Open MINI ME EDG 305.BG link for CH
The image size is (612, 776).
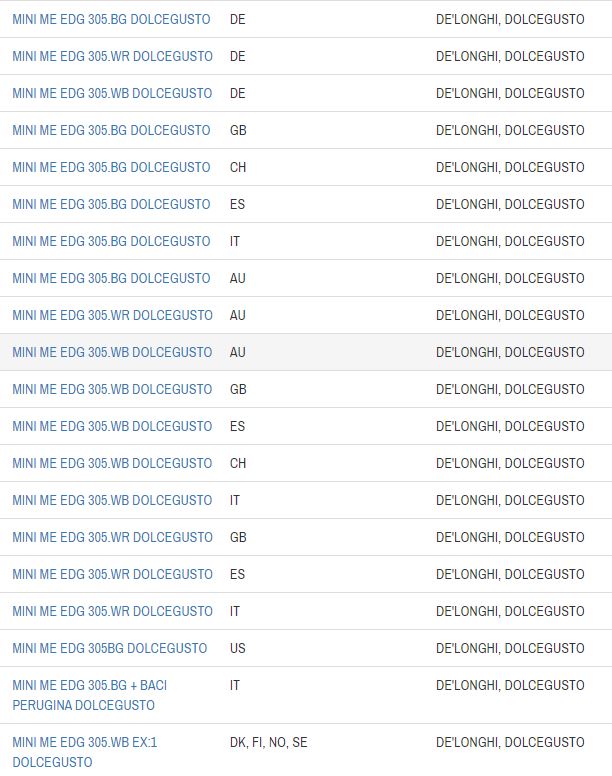click(111, 167)
